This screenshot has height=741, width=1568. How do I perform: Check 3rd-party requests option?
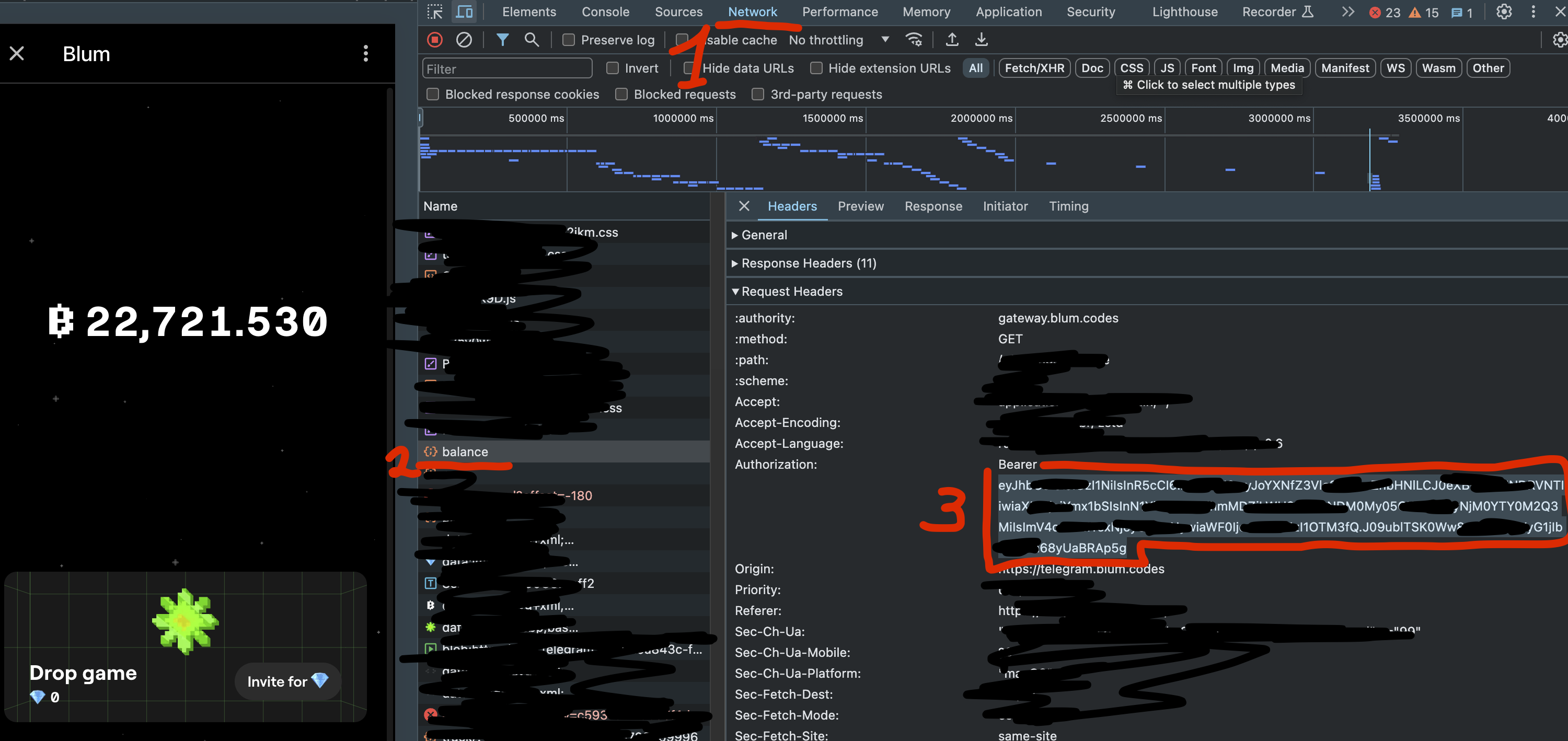pos(758,94)
